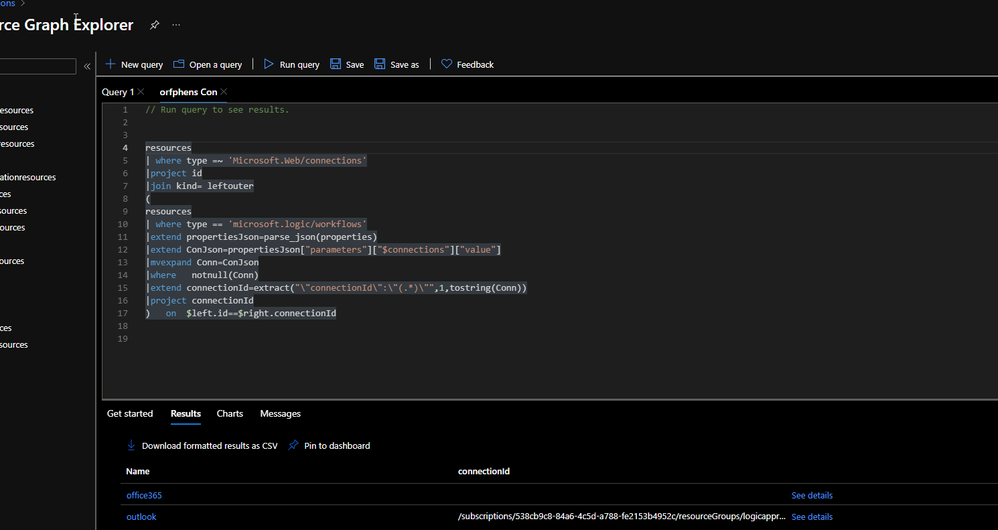Switch to the Messages tab
This screenshot has height=530, width=998.
280,414
